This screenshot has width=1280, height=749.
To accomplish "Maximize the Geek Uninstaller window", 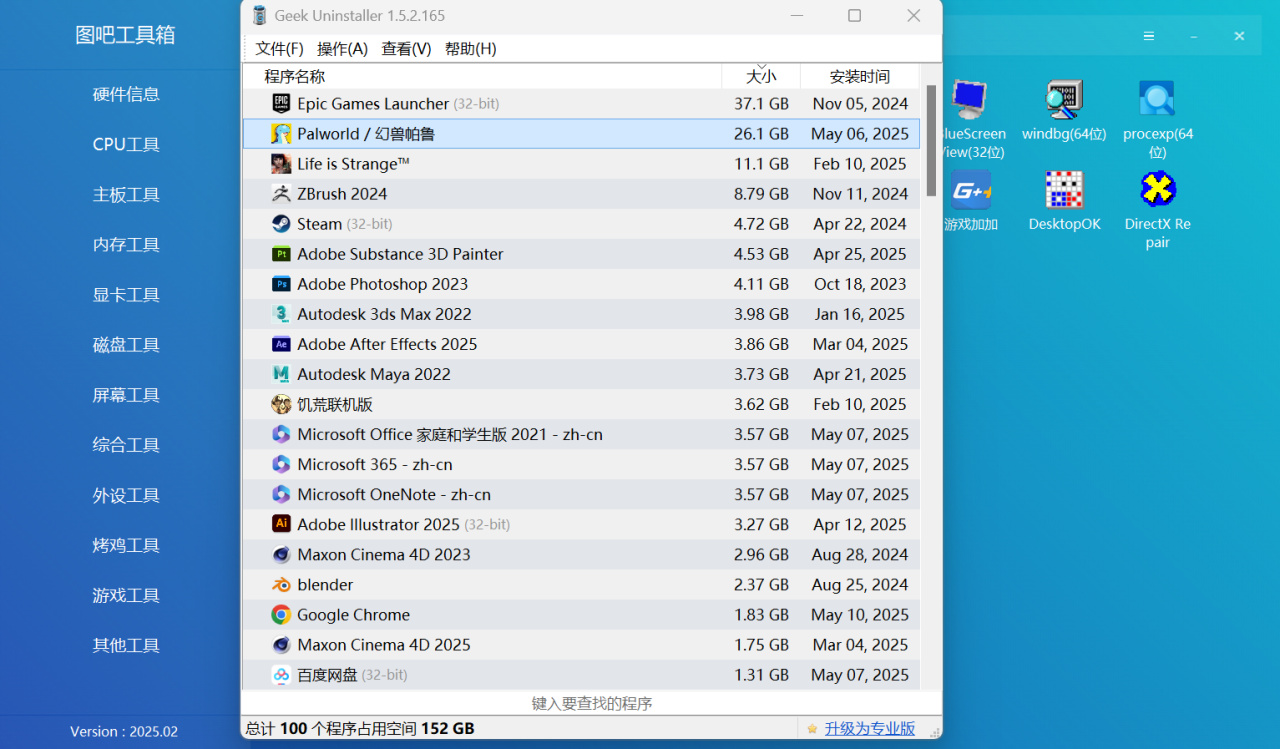I will point(854,15).
